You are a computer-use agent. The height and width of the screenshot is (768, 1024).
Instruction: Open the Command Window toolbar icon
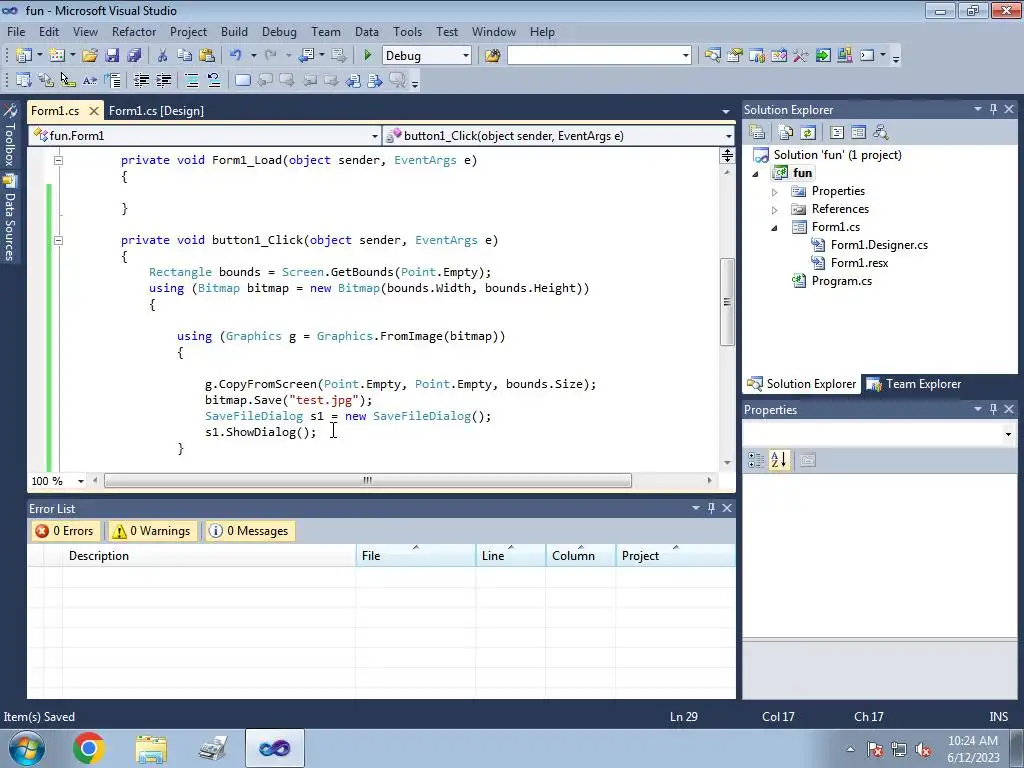coord(867,56)
